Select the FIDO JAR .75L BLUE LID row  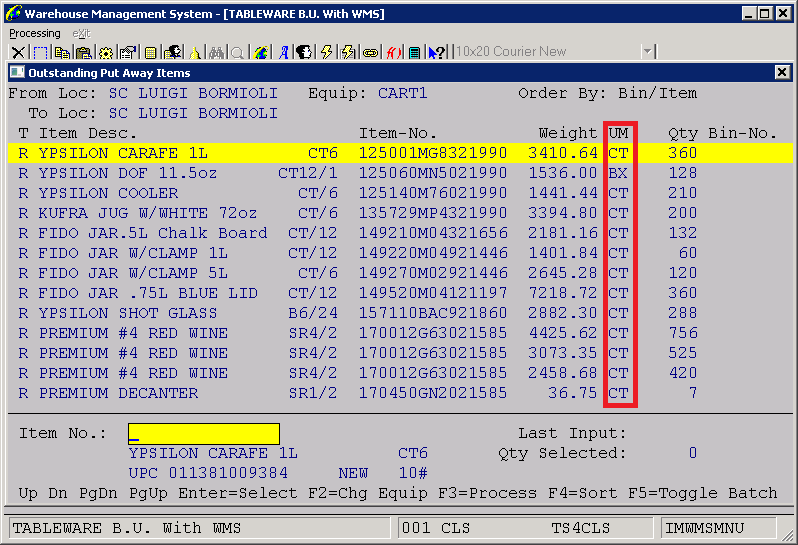point(400,293)
